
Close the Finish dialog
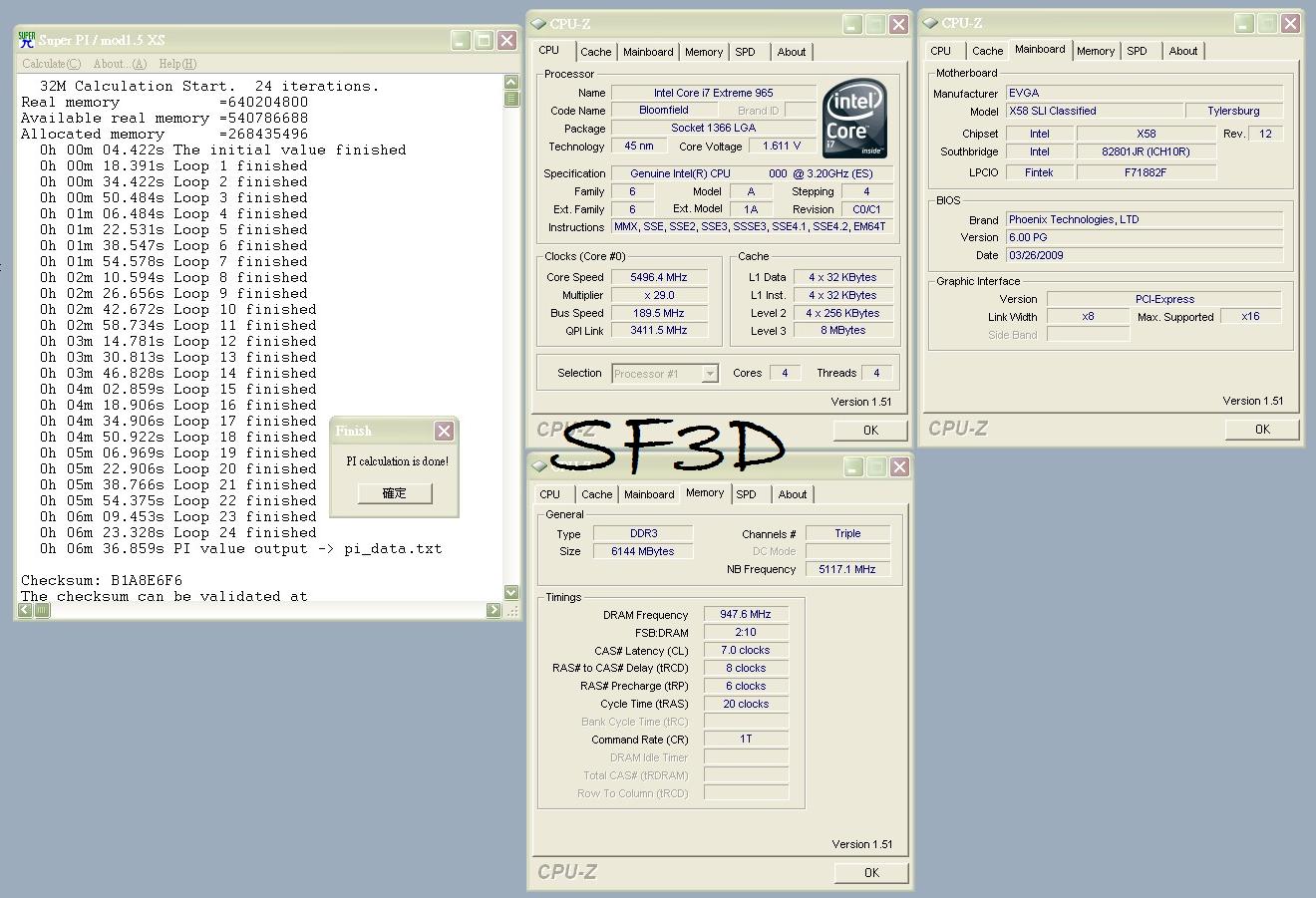[445, 431]
